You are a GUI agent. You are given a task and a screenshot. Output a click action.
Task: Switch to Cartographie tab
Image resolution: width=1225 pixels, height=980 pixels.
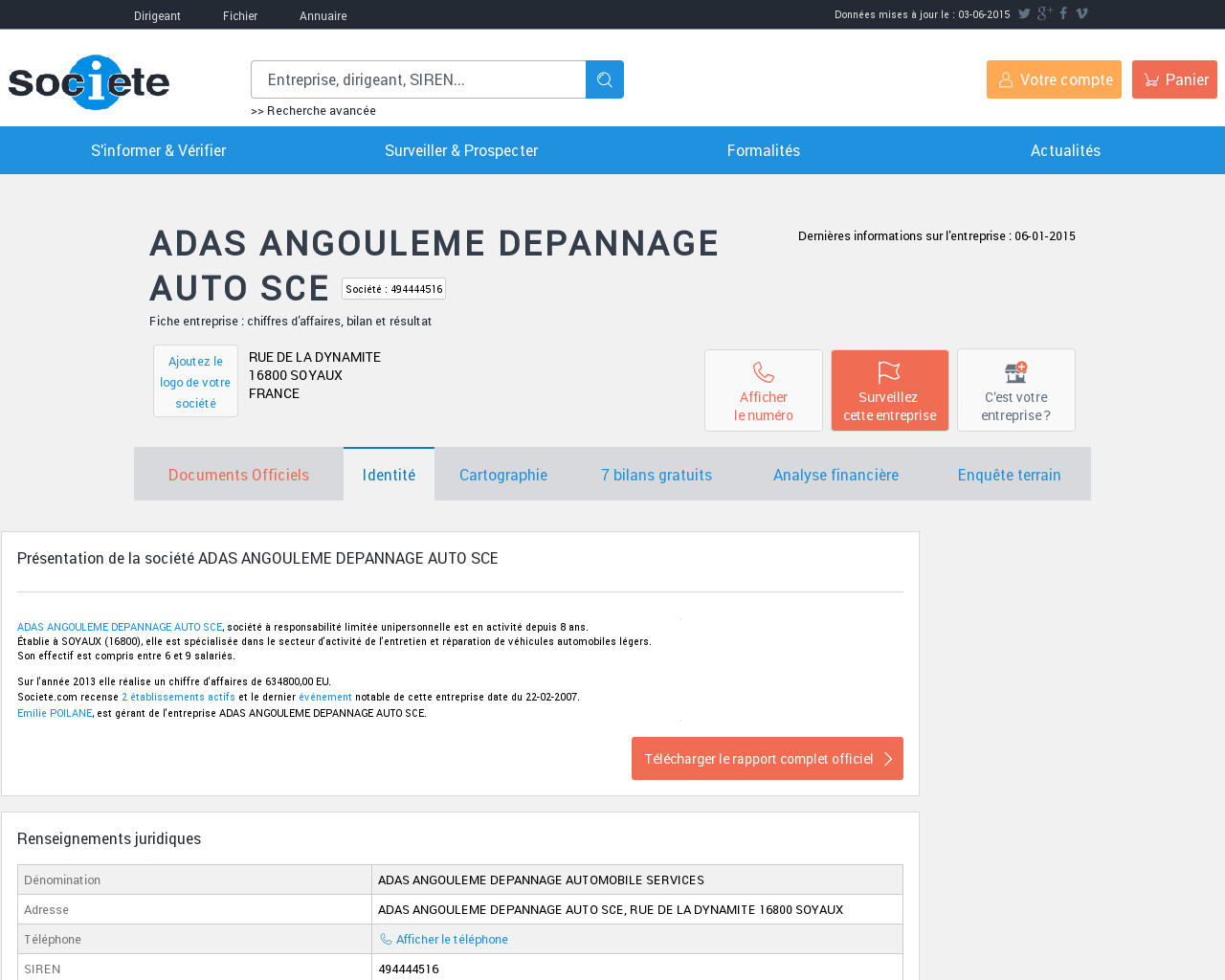coord(503,475)
